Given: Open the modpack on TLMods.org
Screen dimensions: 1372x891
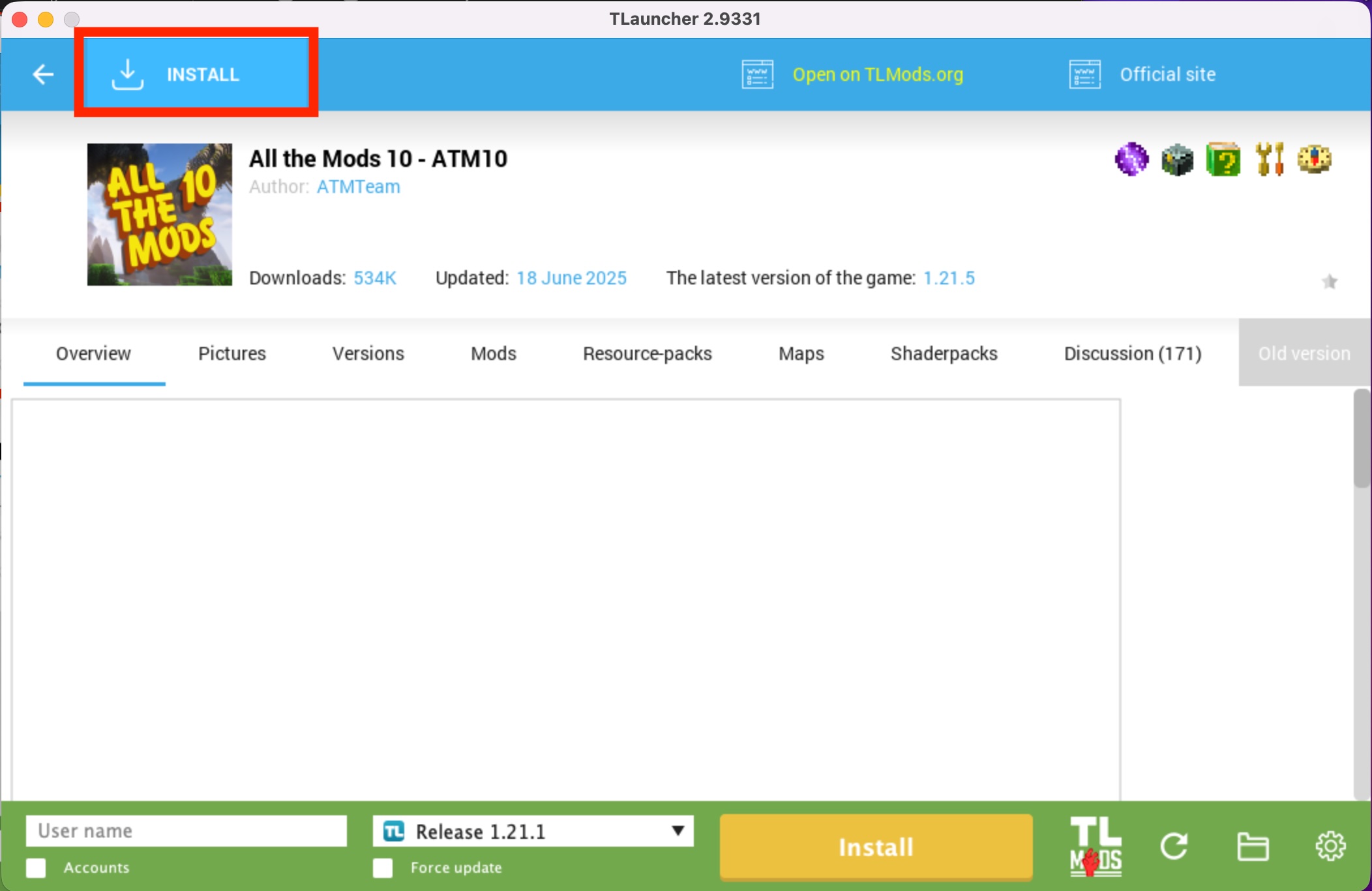Looking at the screenshot, I should 877,74.
